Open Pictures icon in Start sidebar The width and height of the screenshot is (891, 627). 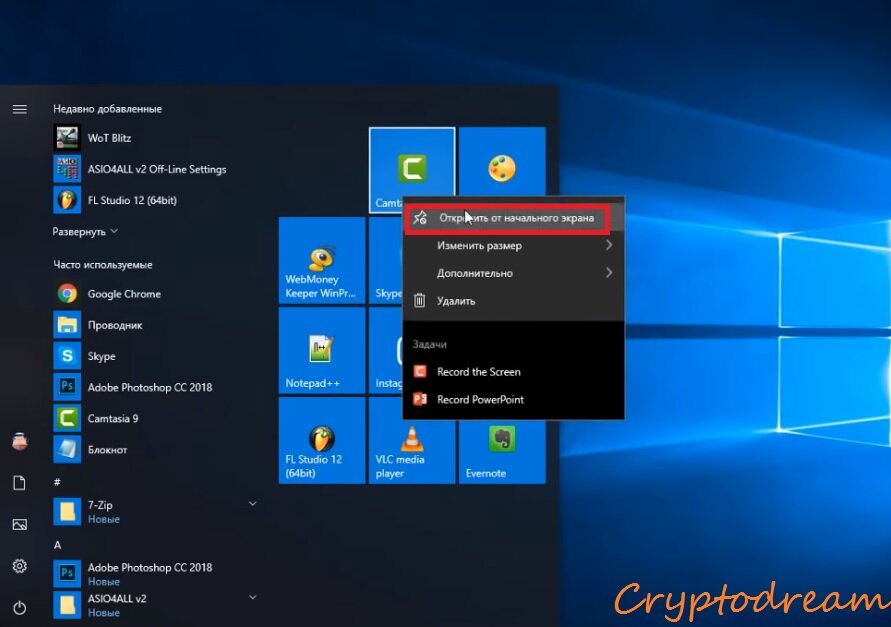click(x=20, y=525)
